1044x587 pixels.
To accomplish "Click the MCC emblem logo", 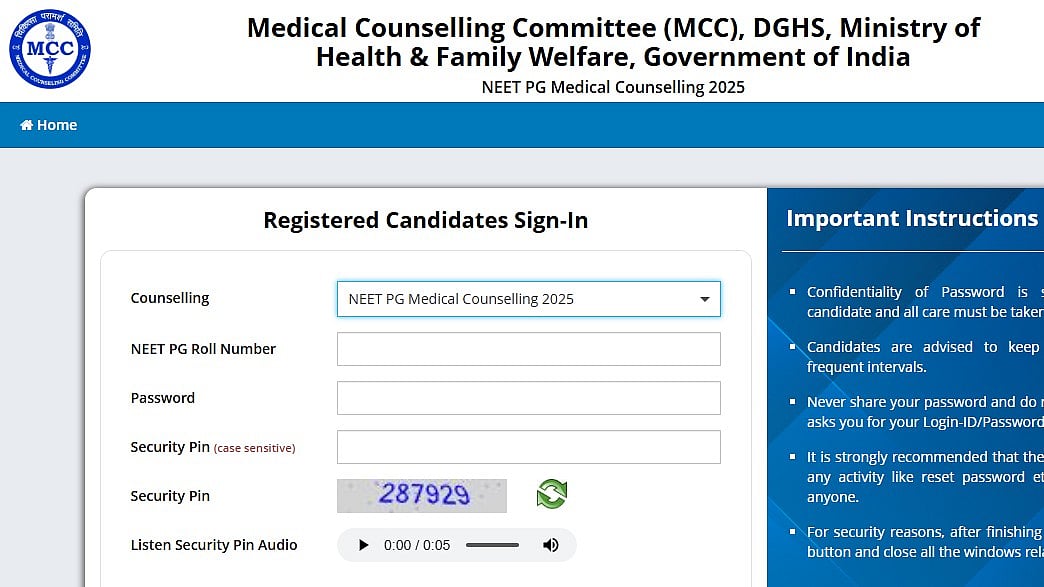I will pyautogui.click(x=49, y=49).
